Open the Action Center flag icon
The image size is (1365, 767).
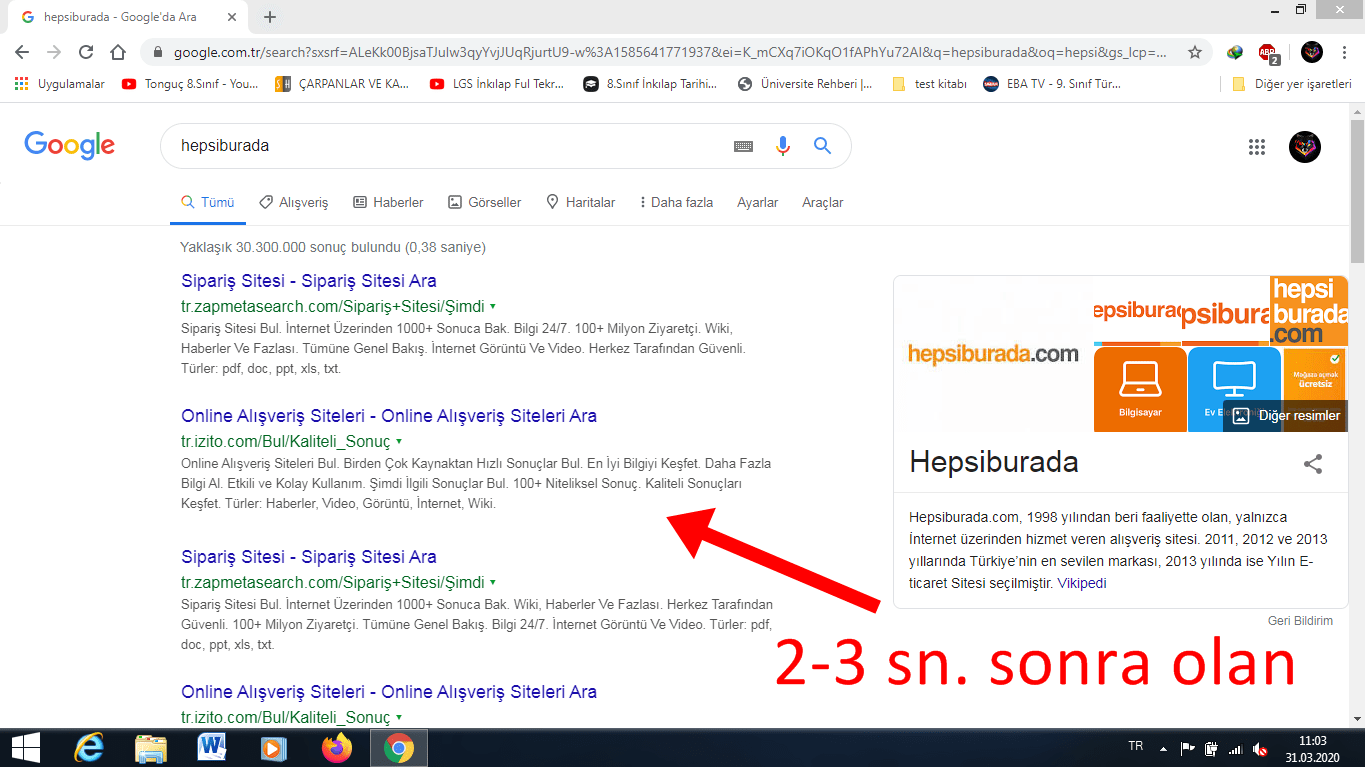1187,749
